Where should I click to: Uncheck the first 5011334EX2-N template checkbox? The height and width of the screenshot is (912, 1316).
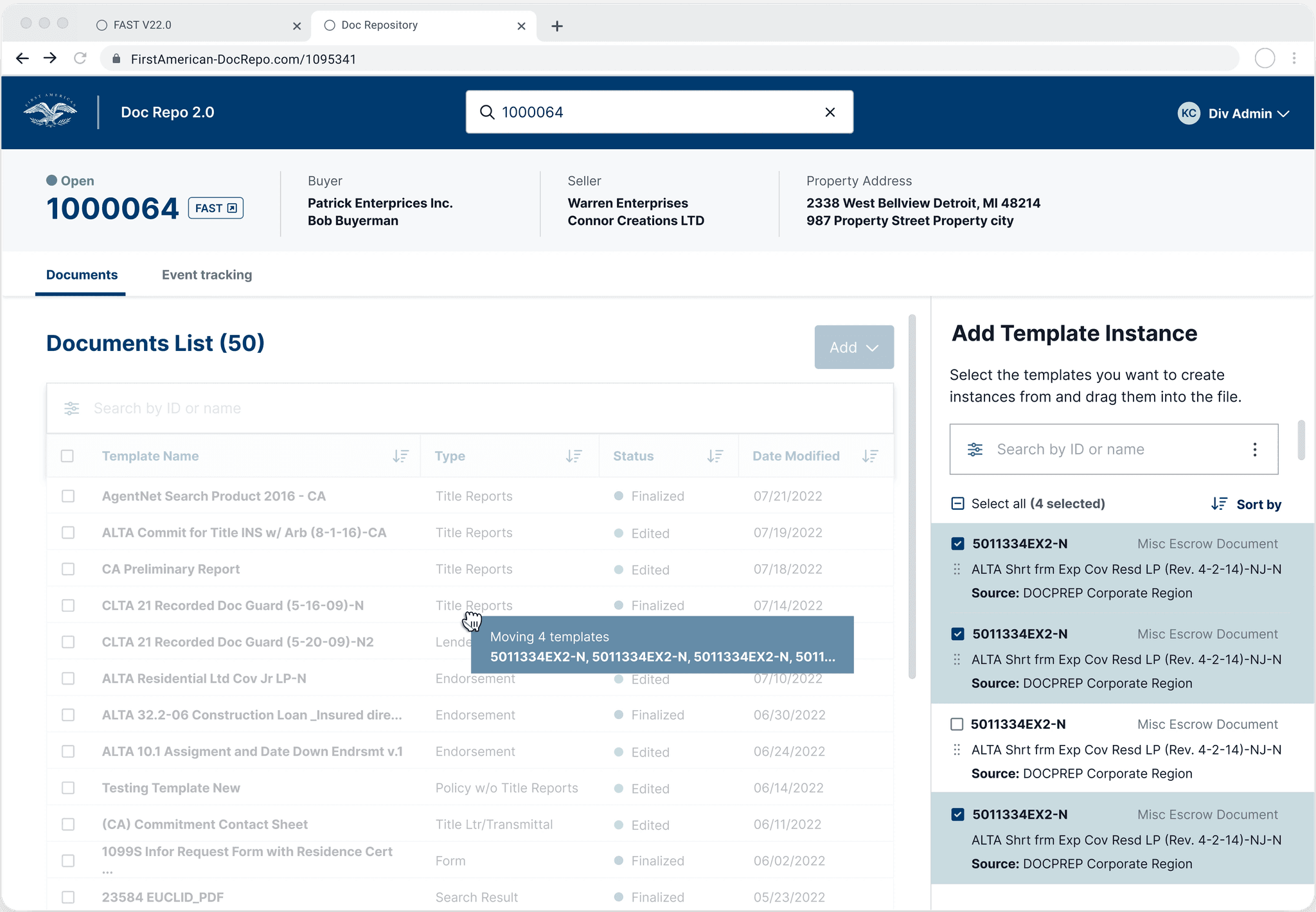(957, 544)
